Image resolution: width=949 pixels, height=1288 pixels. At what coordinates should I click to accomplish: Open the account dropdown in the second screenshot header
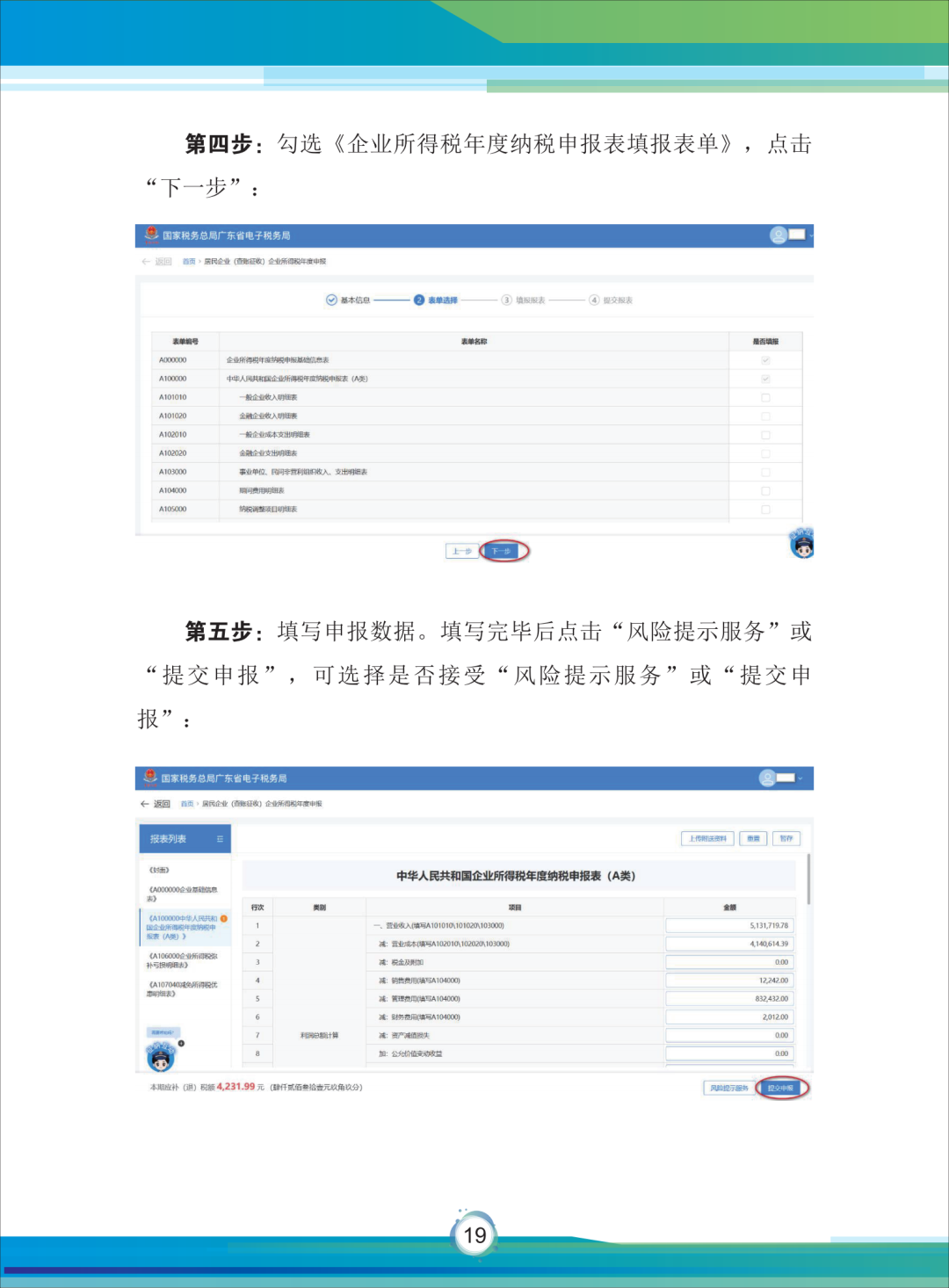click(801, 778)
